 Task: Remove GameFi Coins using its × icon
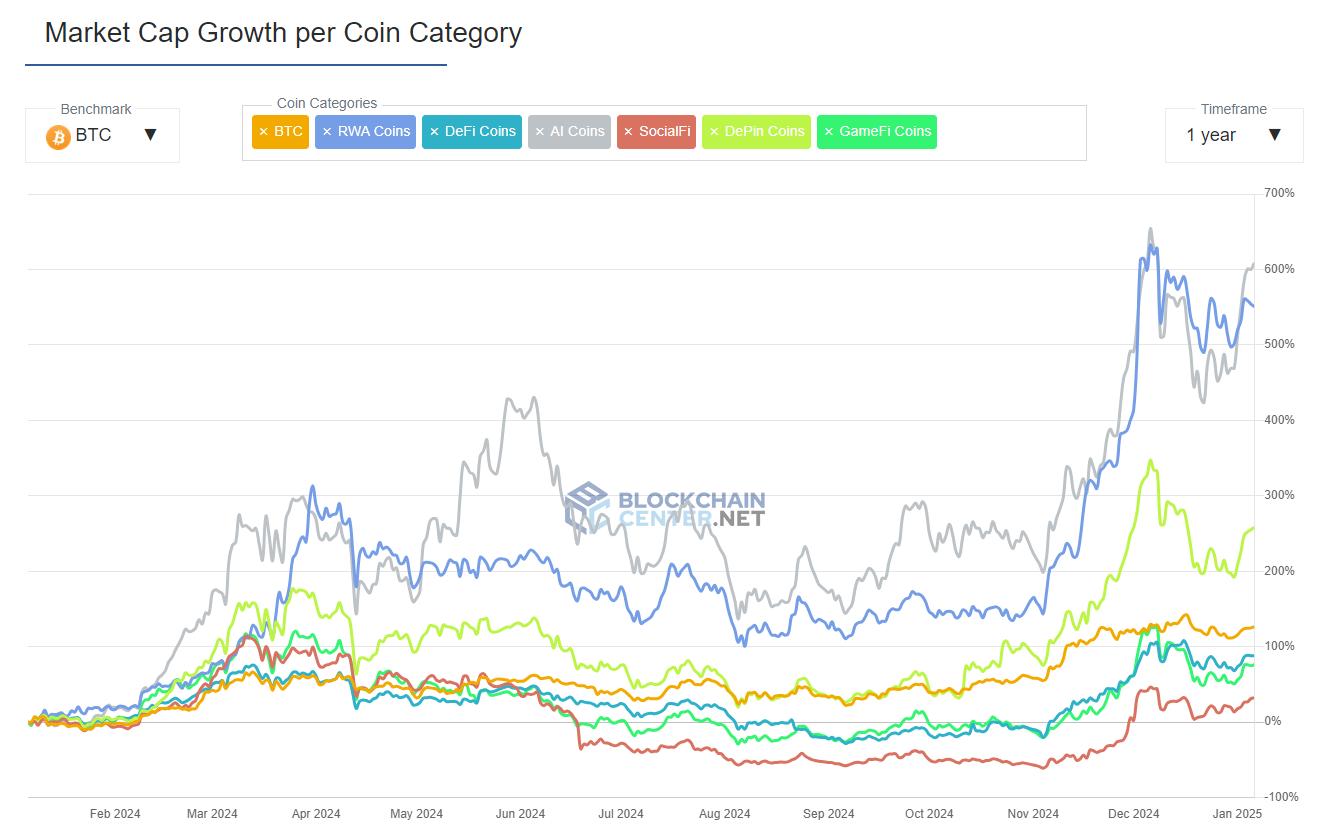tap(827, 131)
